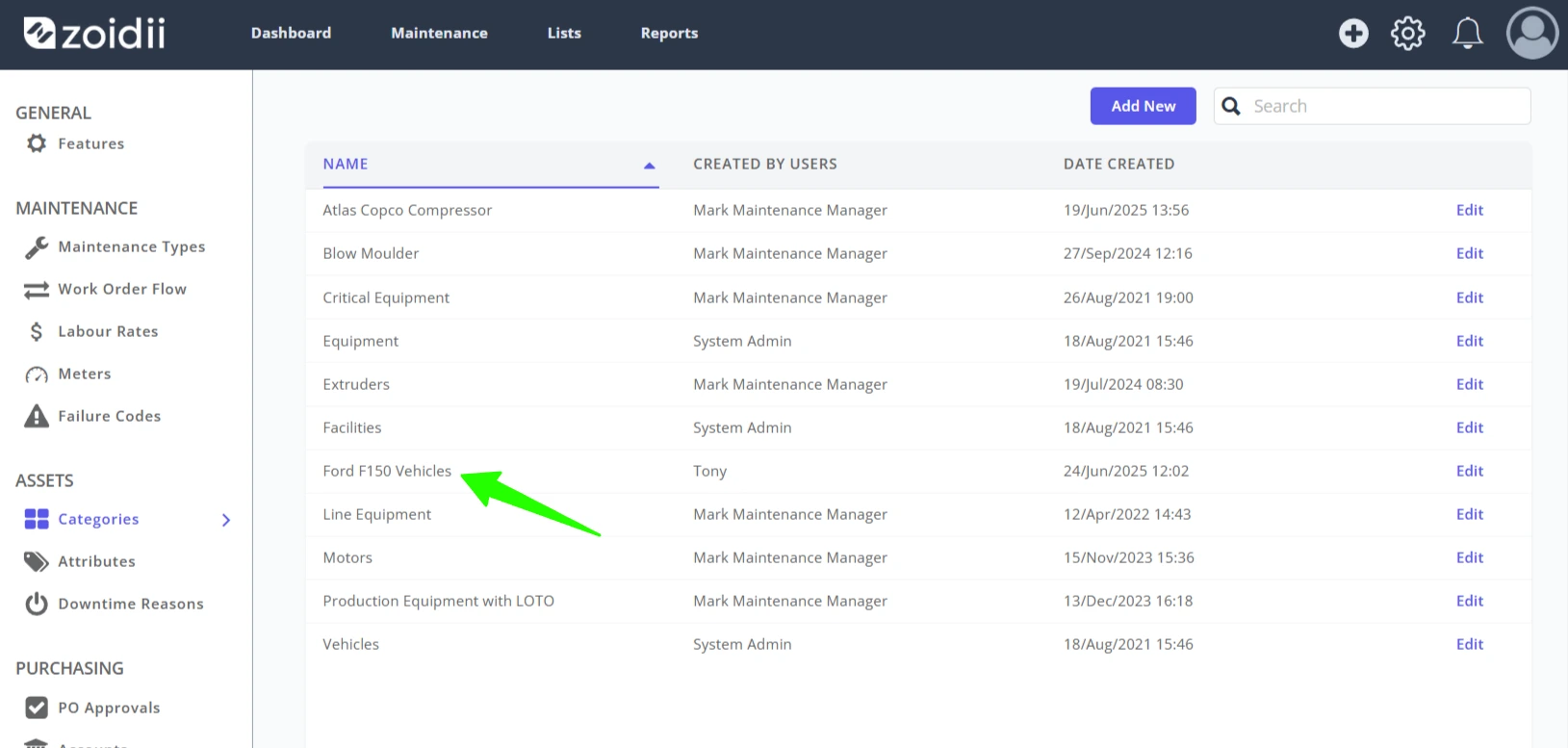This screenshot has height=748, width=1568.
Task: Select the Line Equipment name
Action: coord(376,514)
